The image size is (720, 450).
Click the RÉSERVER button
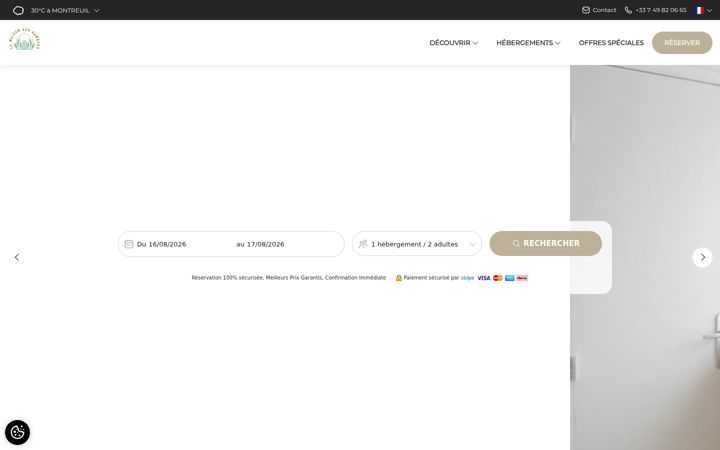[x=682, y=43]
